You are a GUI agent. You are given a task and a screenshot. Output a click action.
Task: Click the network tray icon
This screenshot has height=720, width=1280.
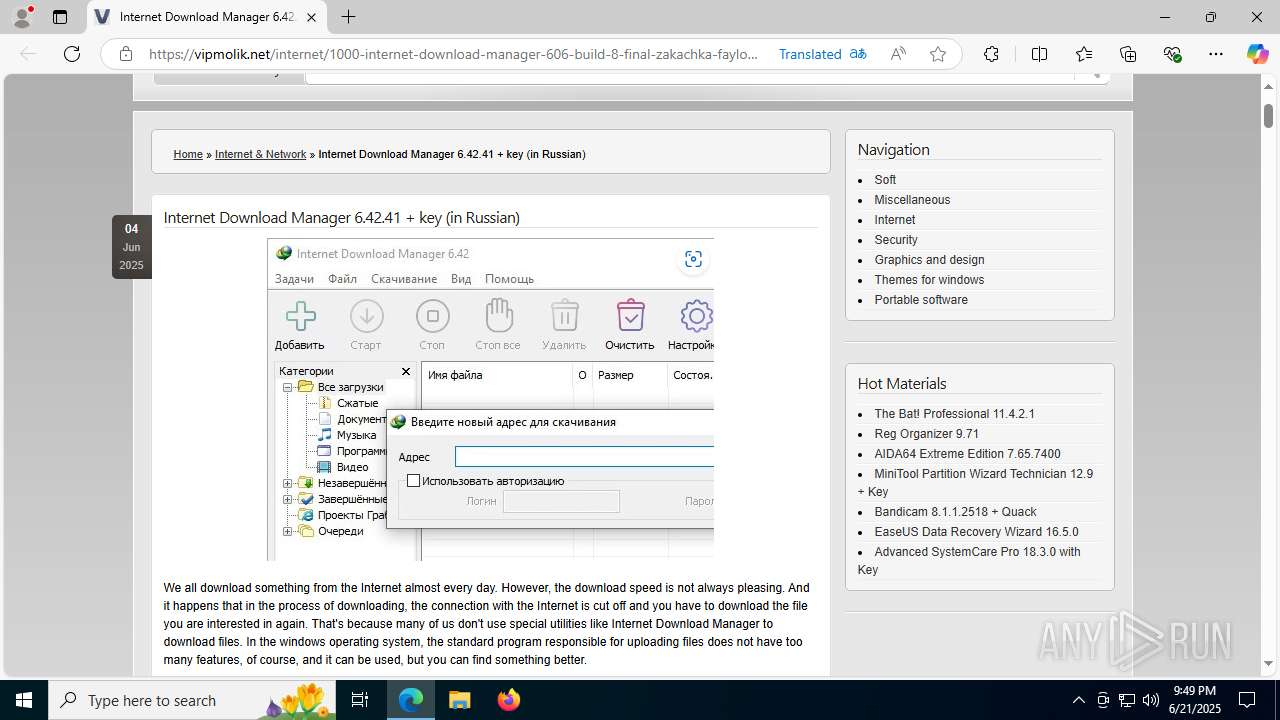point(1127,700)
